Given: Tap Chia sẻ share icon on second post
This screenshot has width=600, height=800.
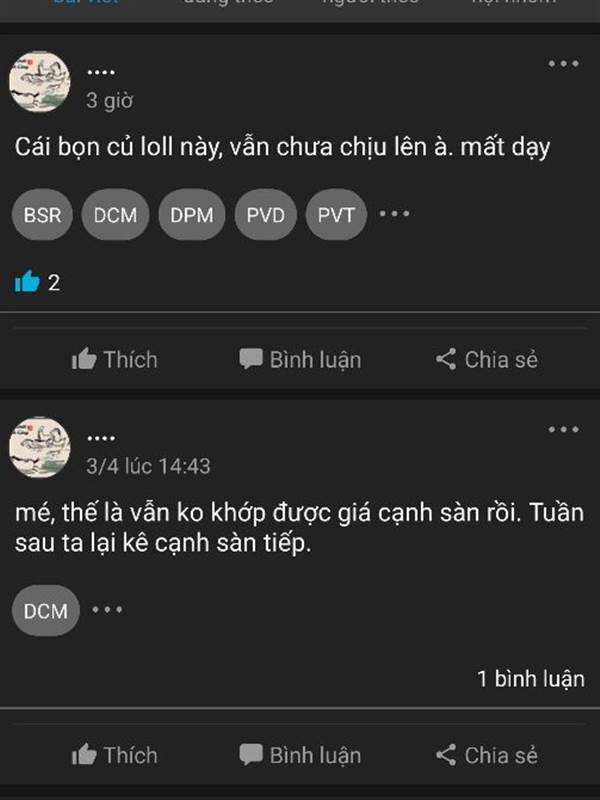Looking at the screenshot, I should click(446, 755).
